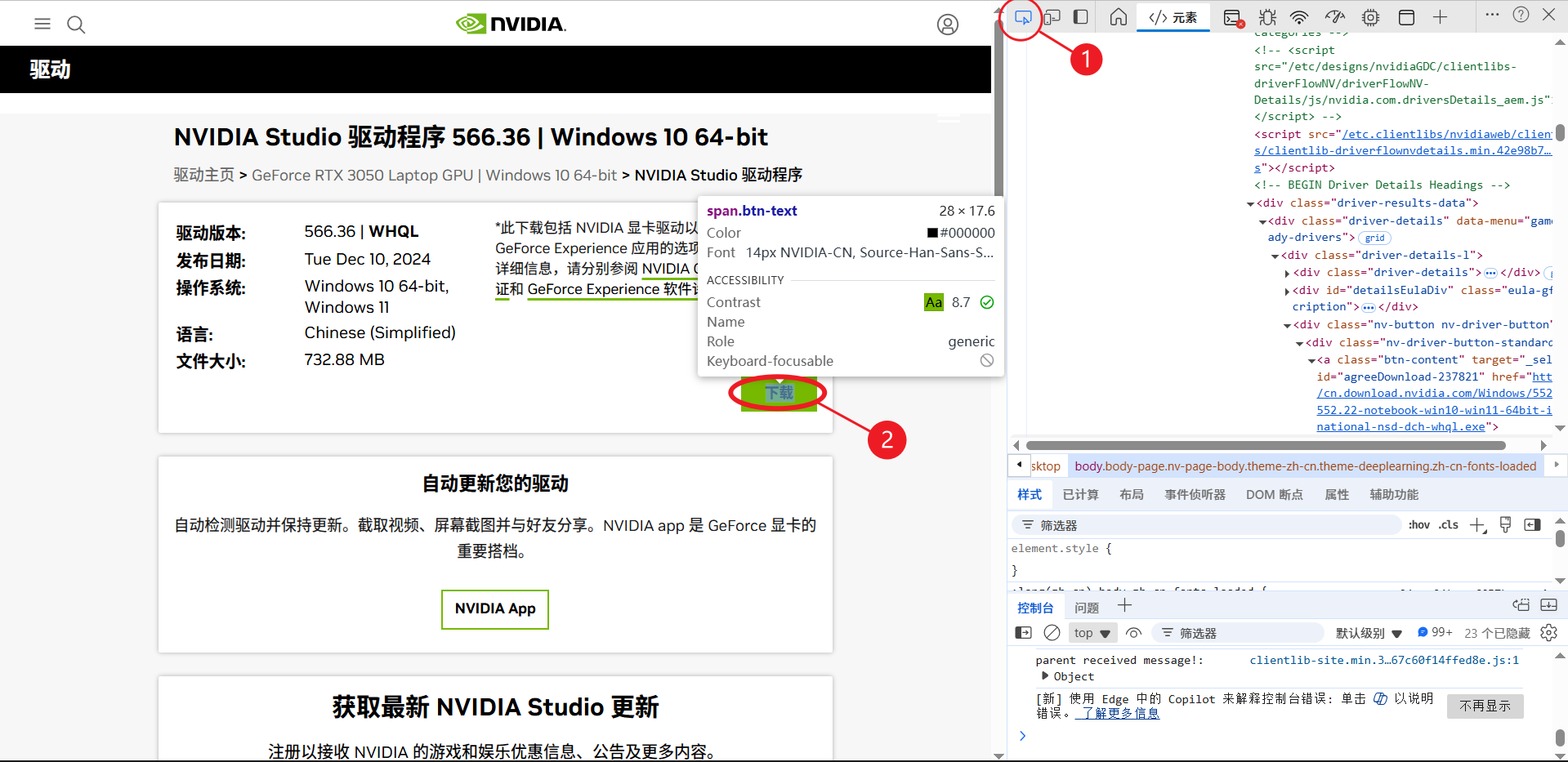Open the user account icon

point(948,25)
